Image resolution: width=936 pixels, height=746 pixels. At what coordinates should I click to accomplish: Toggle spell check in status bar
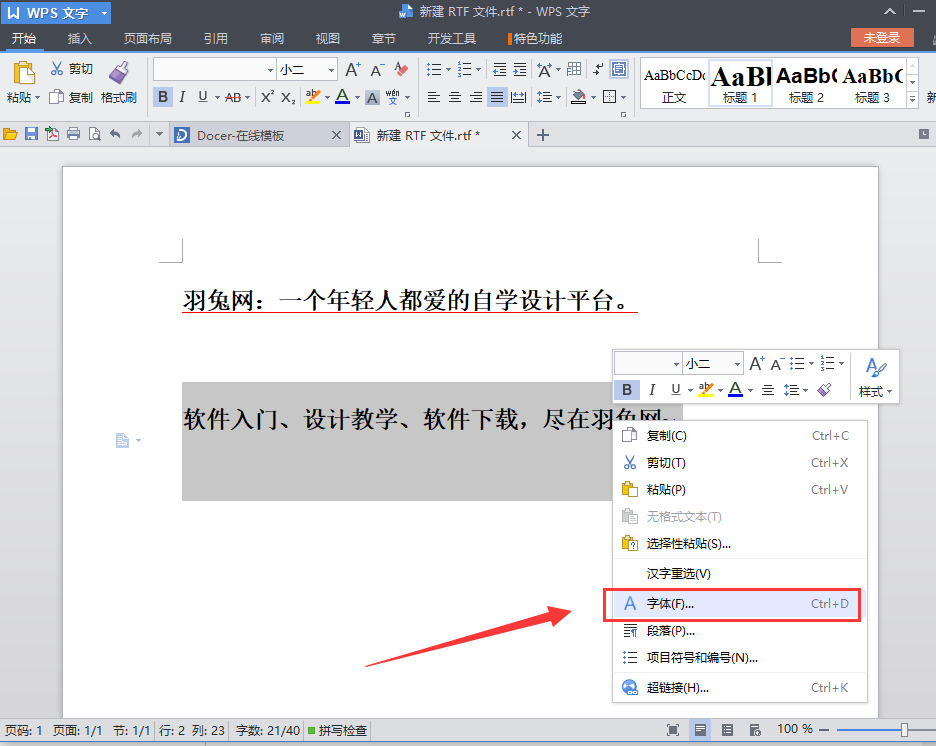pyautogui.click(x=337, y=730)
